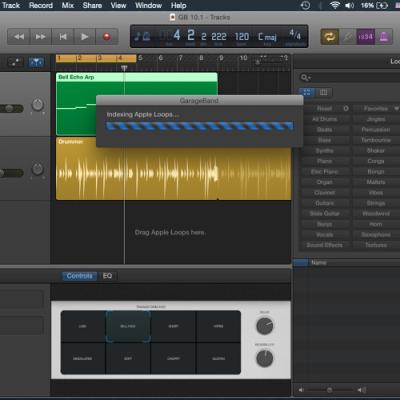Open the Mix menu

pos(68,5)
